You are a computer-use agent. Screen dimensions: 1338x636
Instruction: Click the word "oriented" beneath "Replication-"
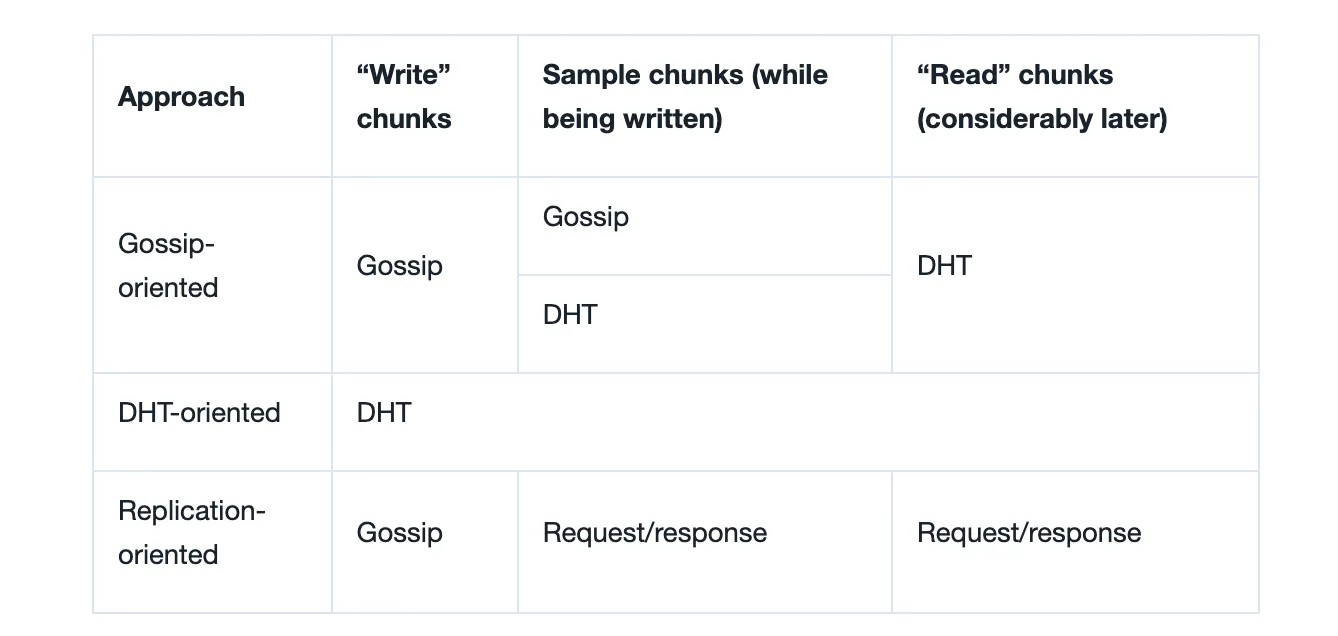[x=168, y=554]
